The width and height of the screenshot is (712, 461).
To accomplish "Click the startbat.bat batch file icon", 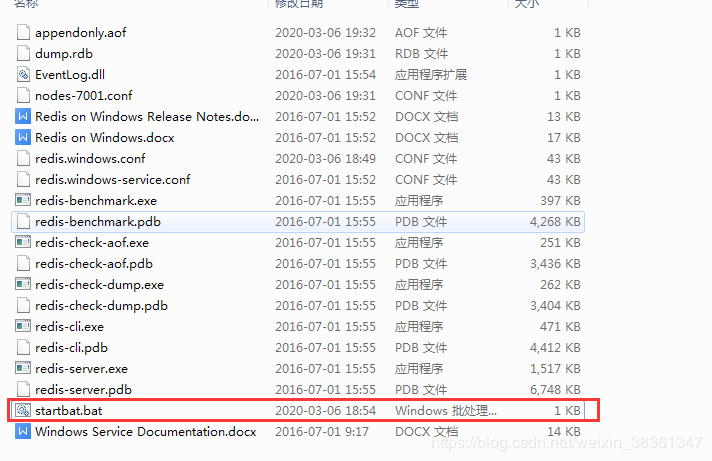I will pyautogui.click(x=23, y=410).
